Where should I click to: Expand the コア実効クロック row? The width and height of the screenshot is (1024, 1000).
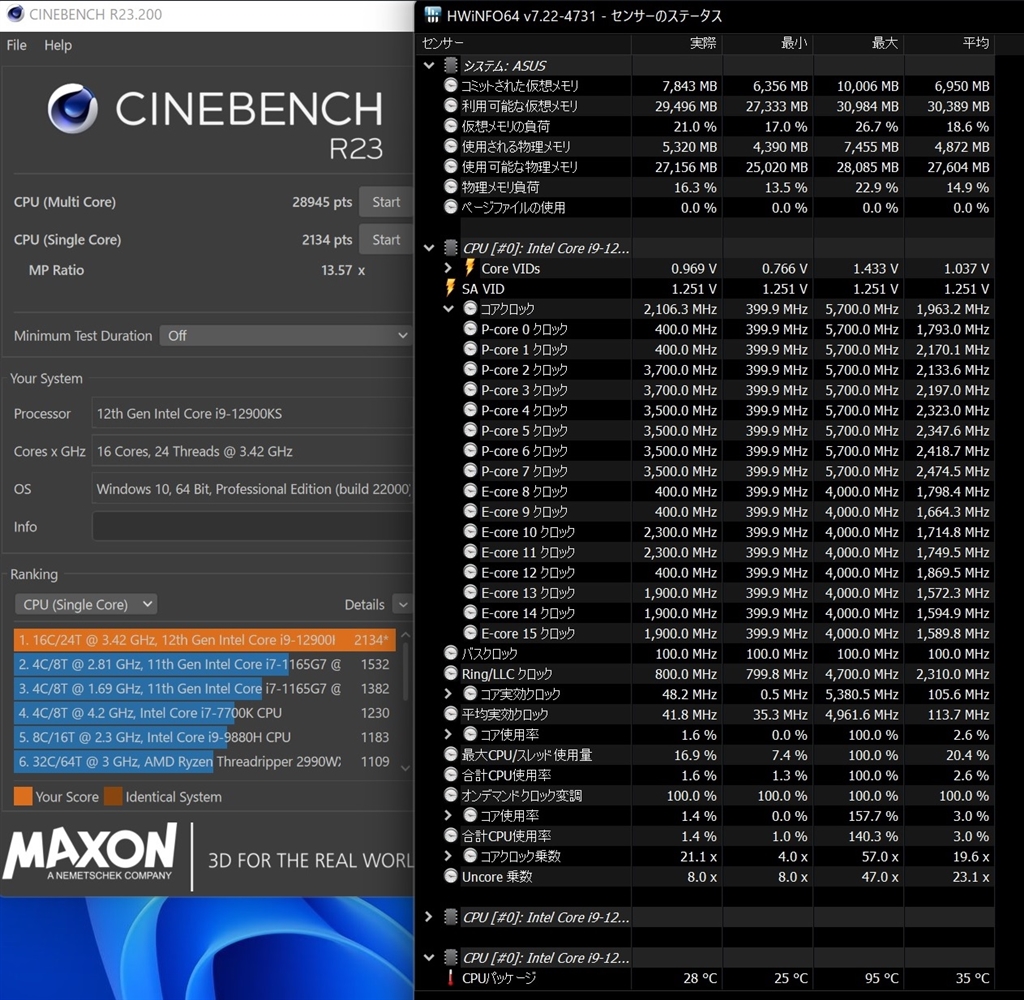tap(448, 694)
